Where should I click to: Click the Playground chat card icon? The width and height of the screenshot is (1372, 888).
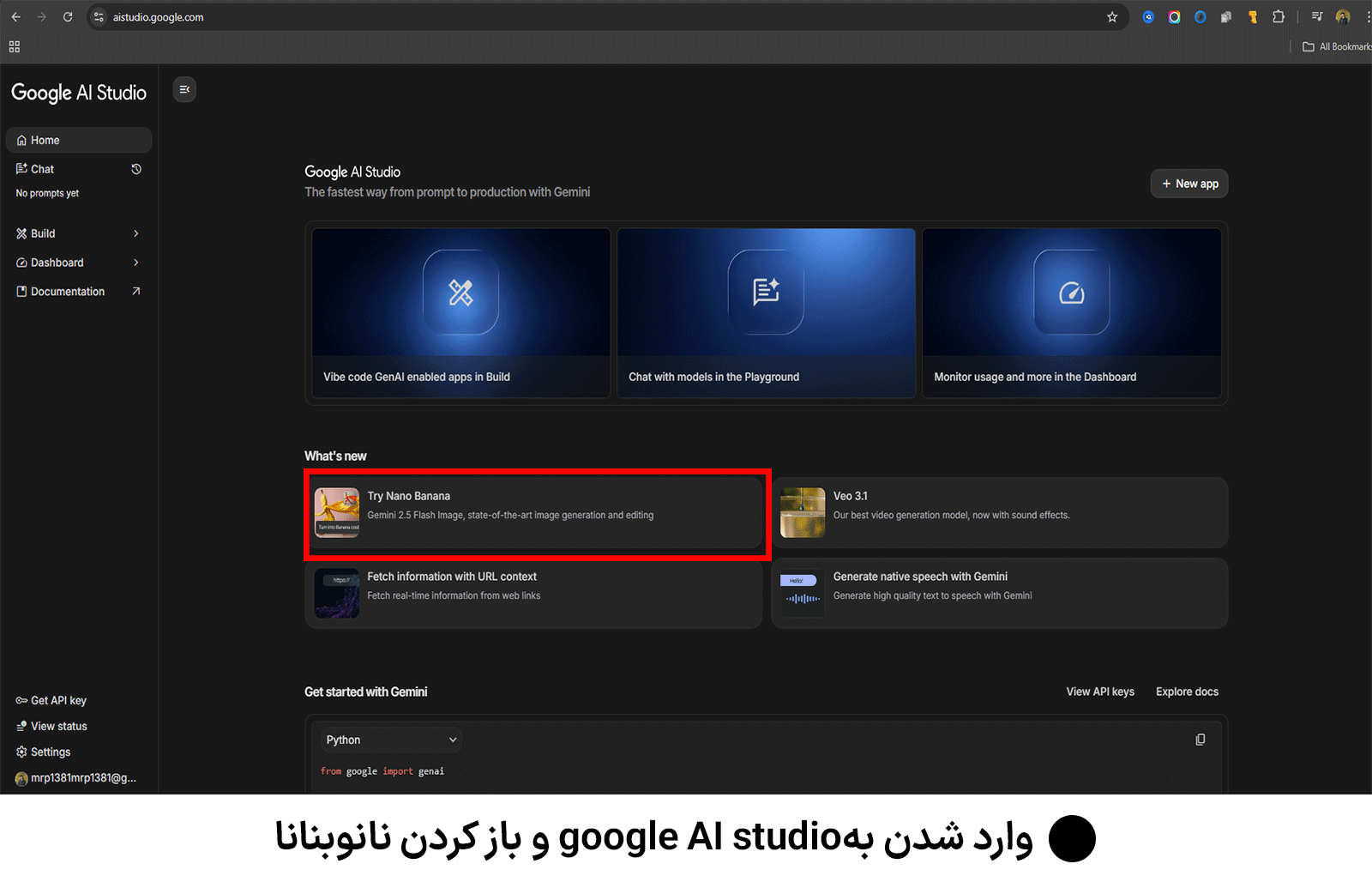(766, 292)
